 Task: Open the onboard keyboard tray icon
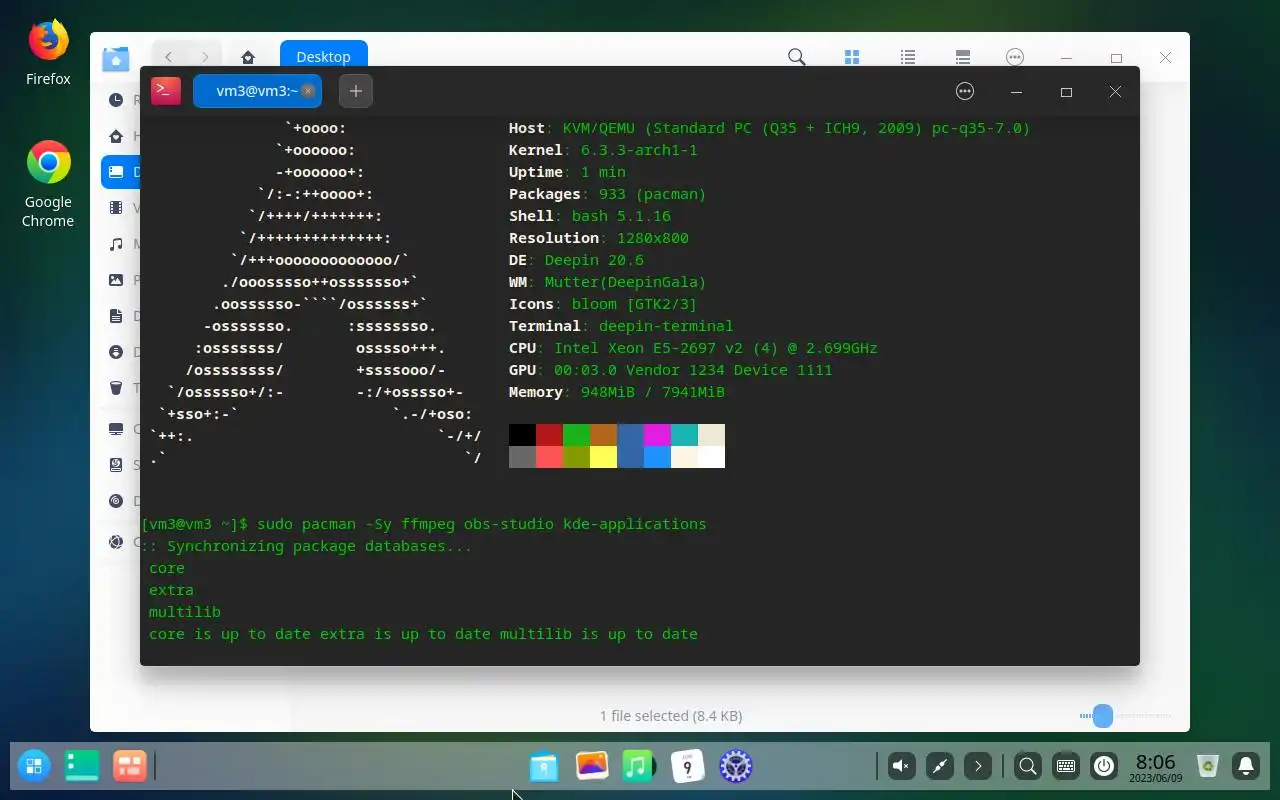tap(1065, 766)
